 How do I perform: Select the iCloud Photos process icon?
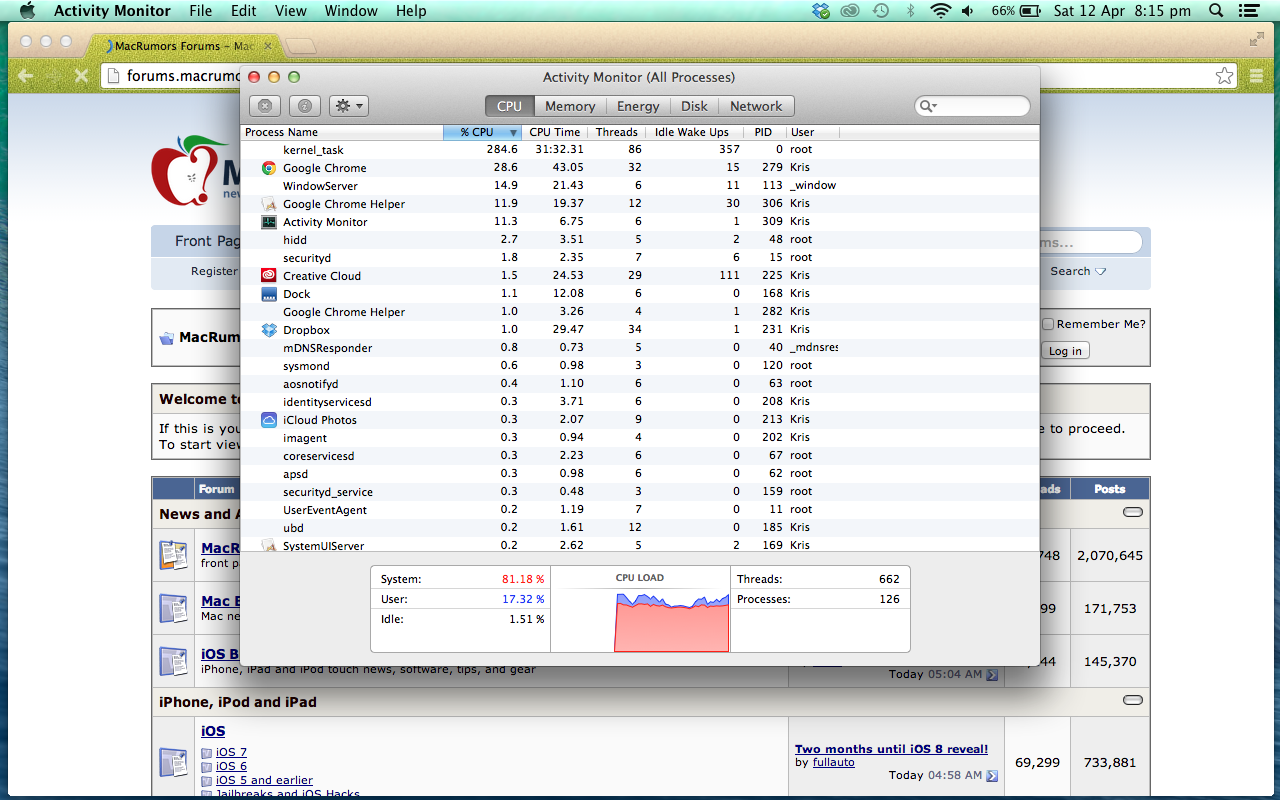pyautogui.click(x=269, y=420)
